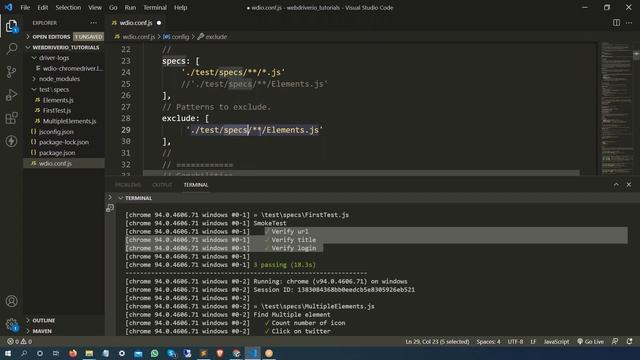Click exclude breadcrumb item

(212, 37)
